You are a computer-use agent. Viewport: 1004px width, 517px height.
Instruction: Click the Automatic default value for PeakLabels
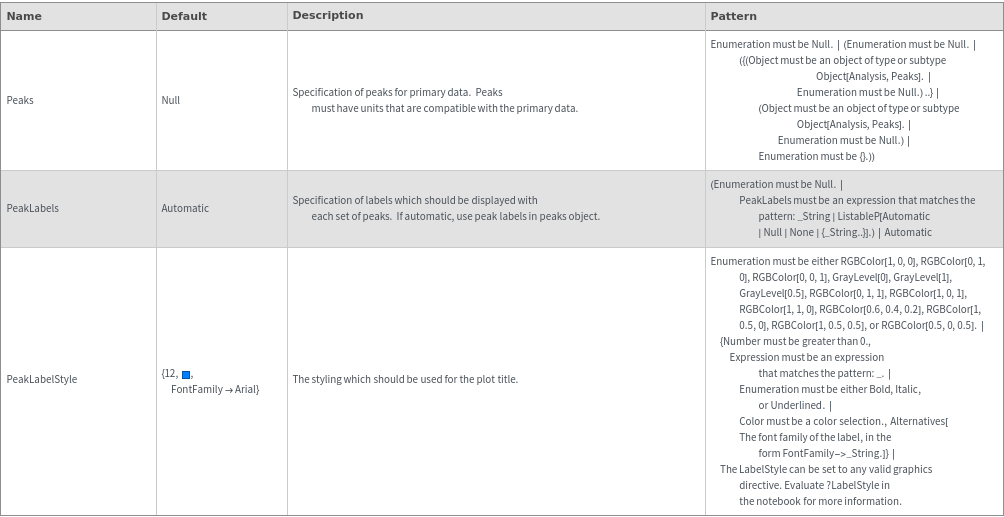point(185,208)
